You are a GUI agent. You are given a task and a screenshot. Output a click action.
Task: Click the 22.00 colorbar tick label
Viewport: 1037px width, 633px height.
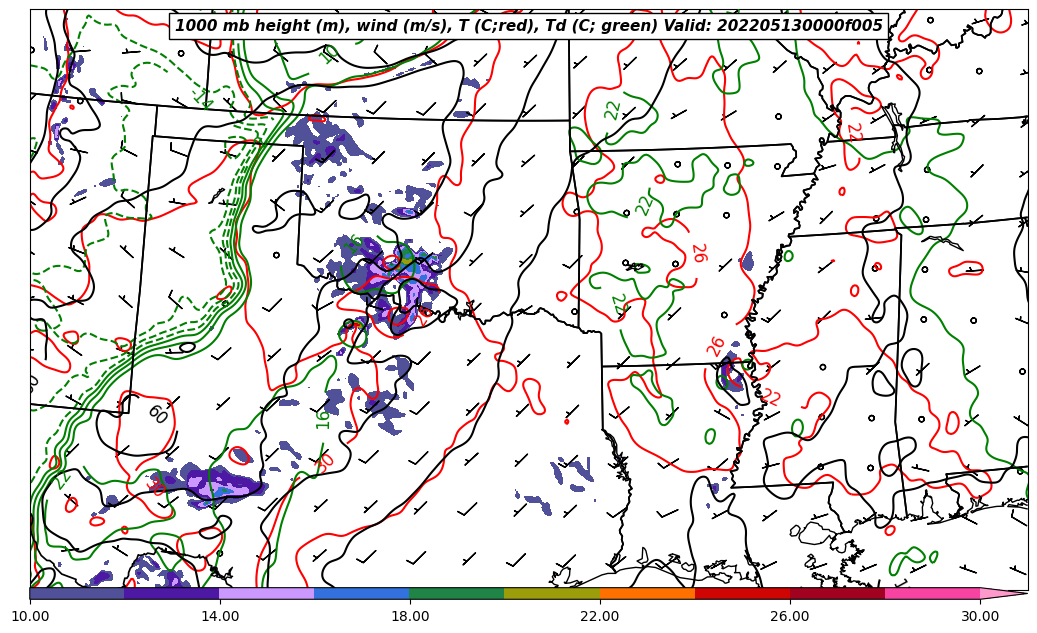pyautogui.click(x=600, y=616)
